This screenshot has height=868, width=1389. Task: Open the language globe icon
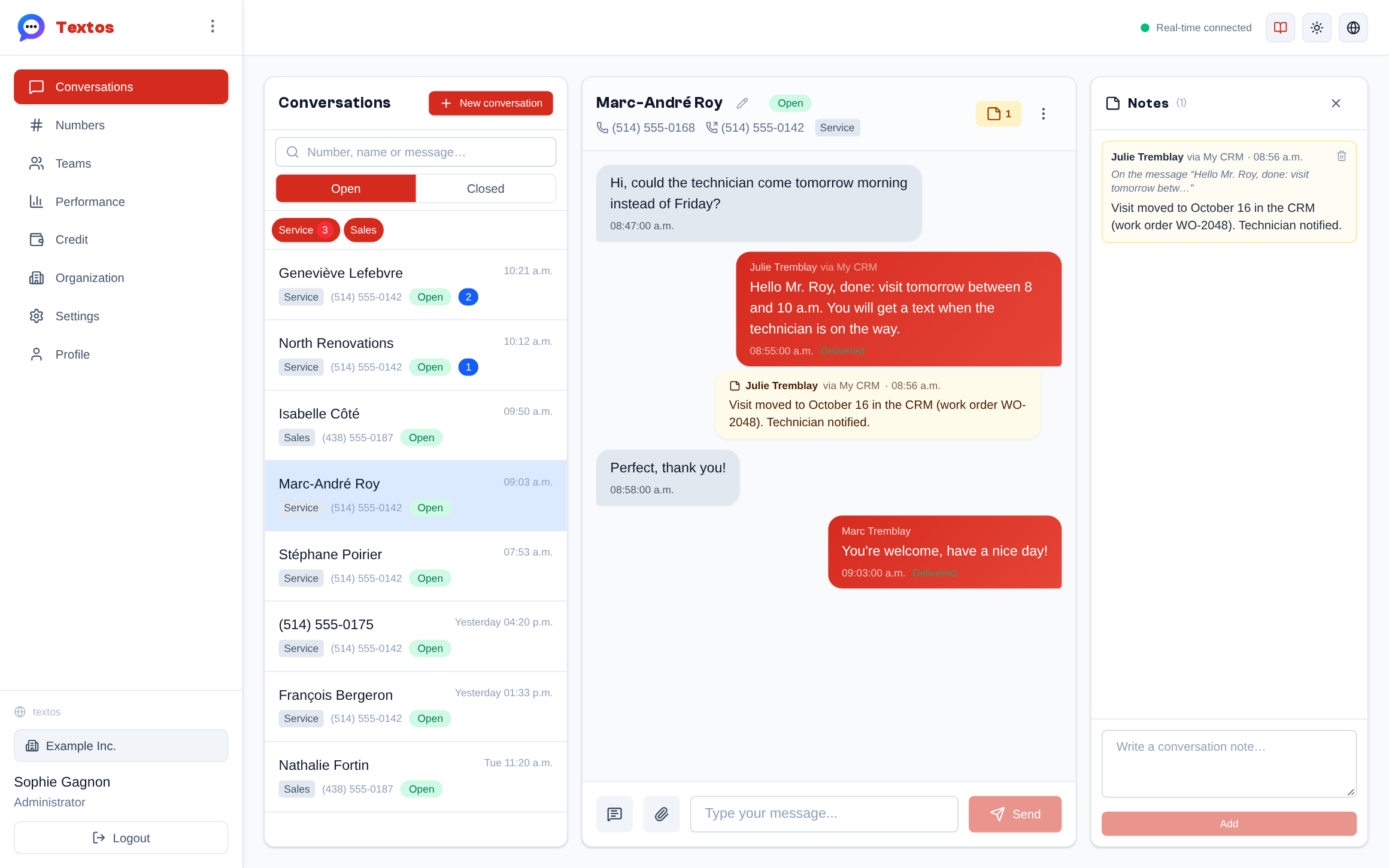1353,28
